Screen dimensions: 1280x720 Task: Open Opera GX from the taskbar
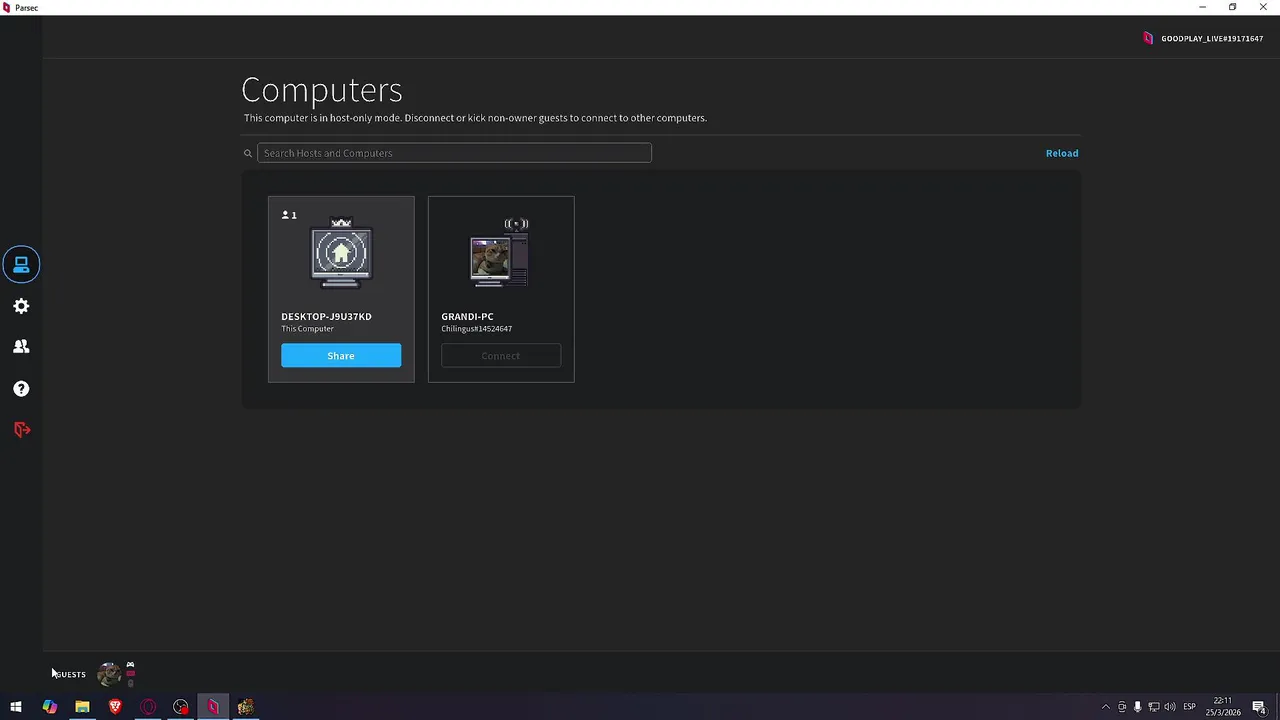click(x=148, y=707)
